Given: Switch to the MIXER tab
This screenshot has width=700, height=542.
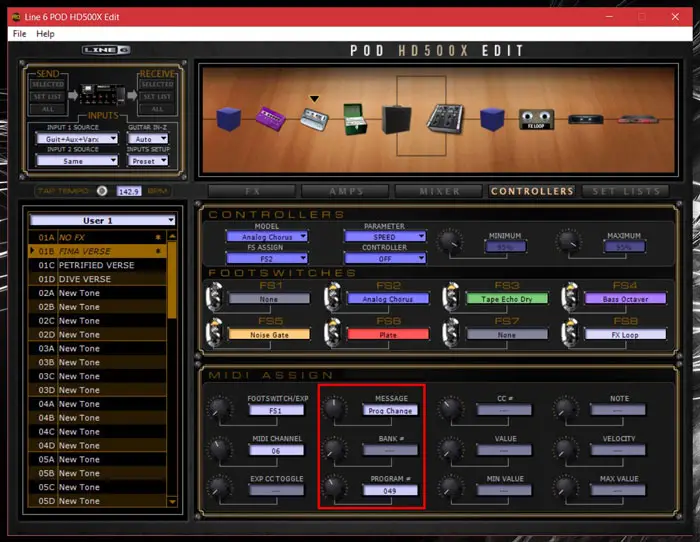Looking at the screenshot, I should (x=439, y=191).
